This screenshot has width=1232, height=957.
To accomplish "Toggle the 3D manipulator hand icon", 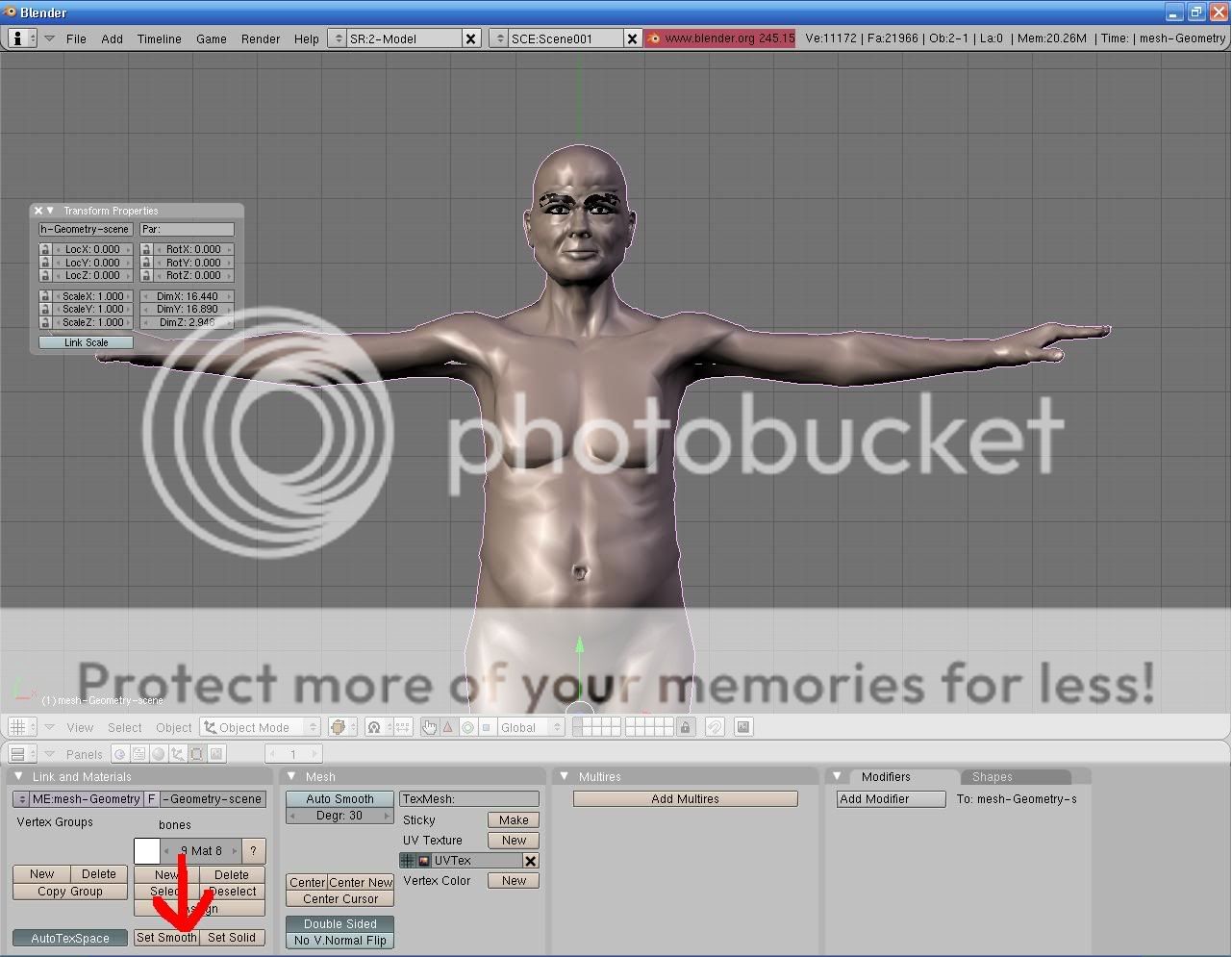I will coord(429,727).
